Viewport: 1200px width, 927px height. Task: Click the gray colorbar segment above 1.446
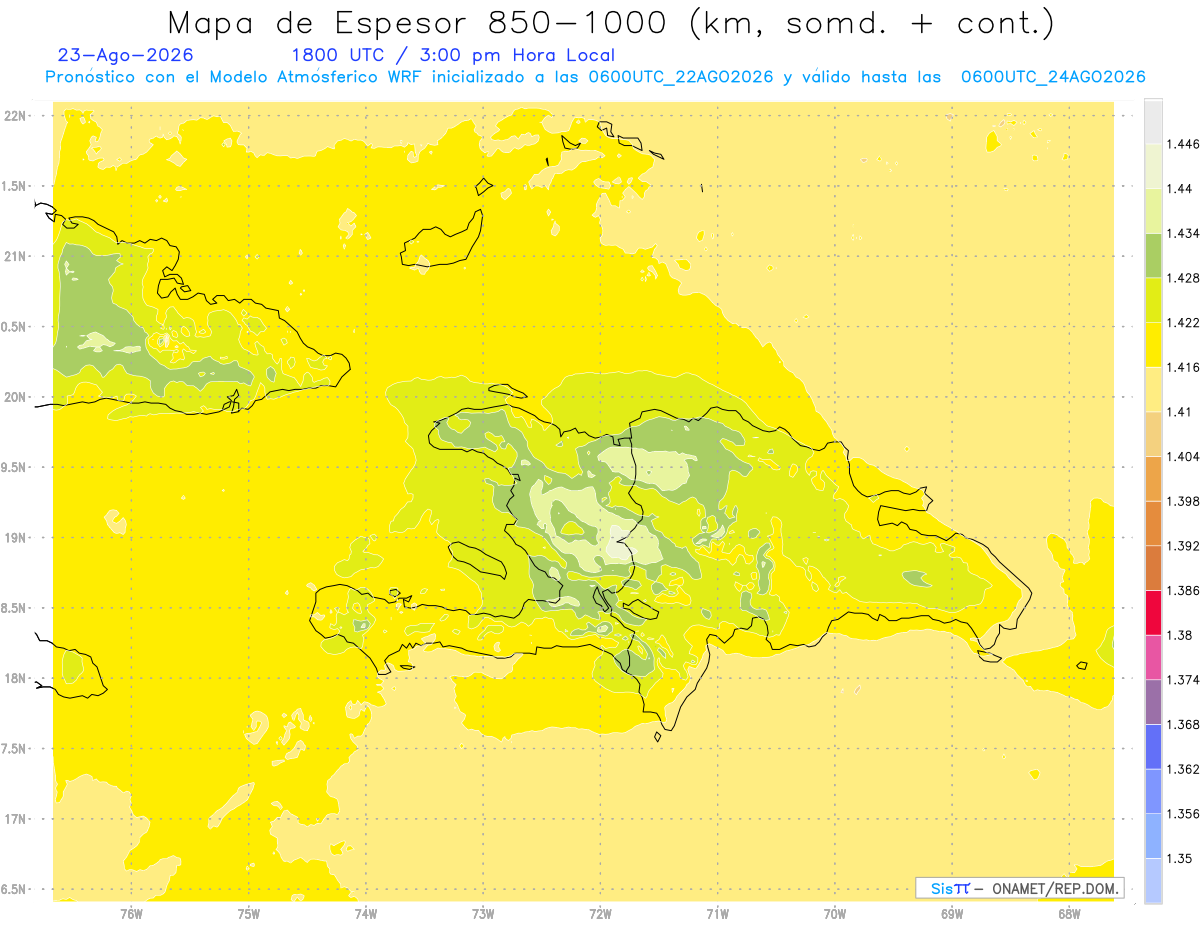click(1153, 122)
